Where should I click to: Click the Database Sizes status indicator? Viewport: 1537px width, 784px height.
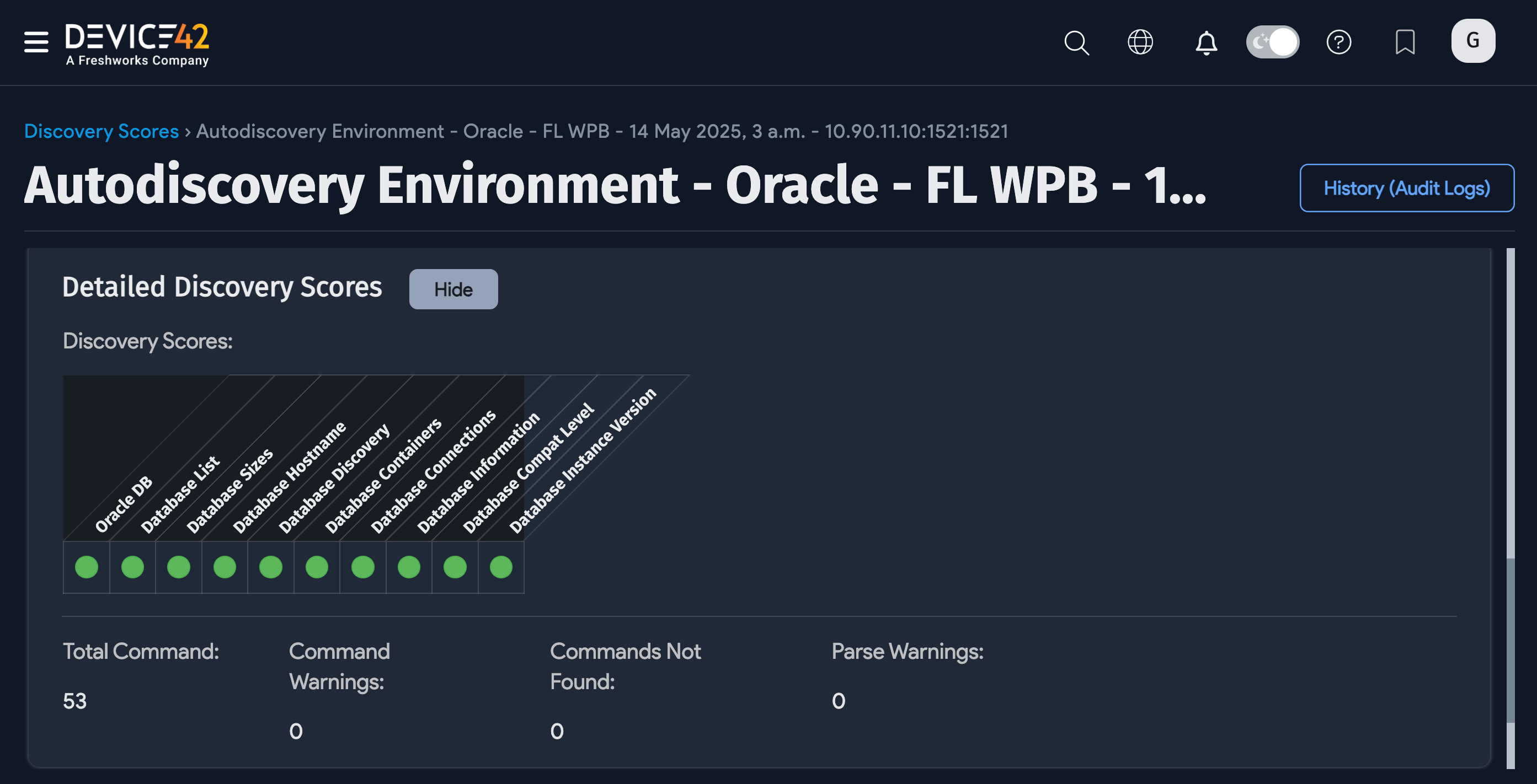click(x=178, y=567)
